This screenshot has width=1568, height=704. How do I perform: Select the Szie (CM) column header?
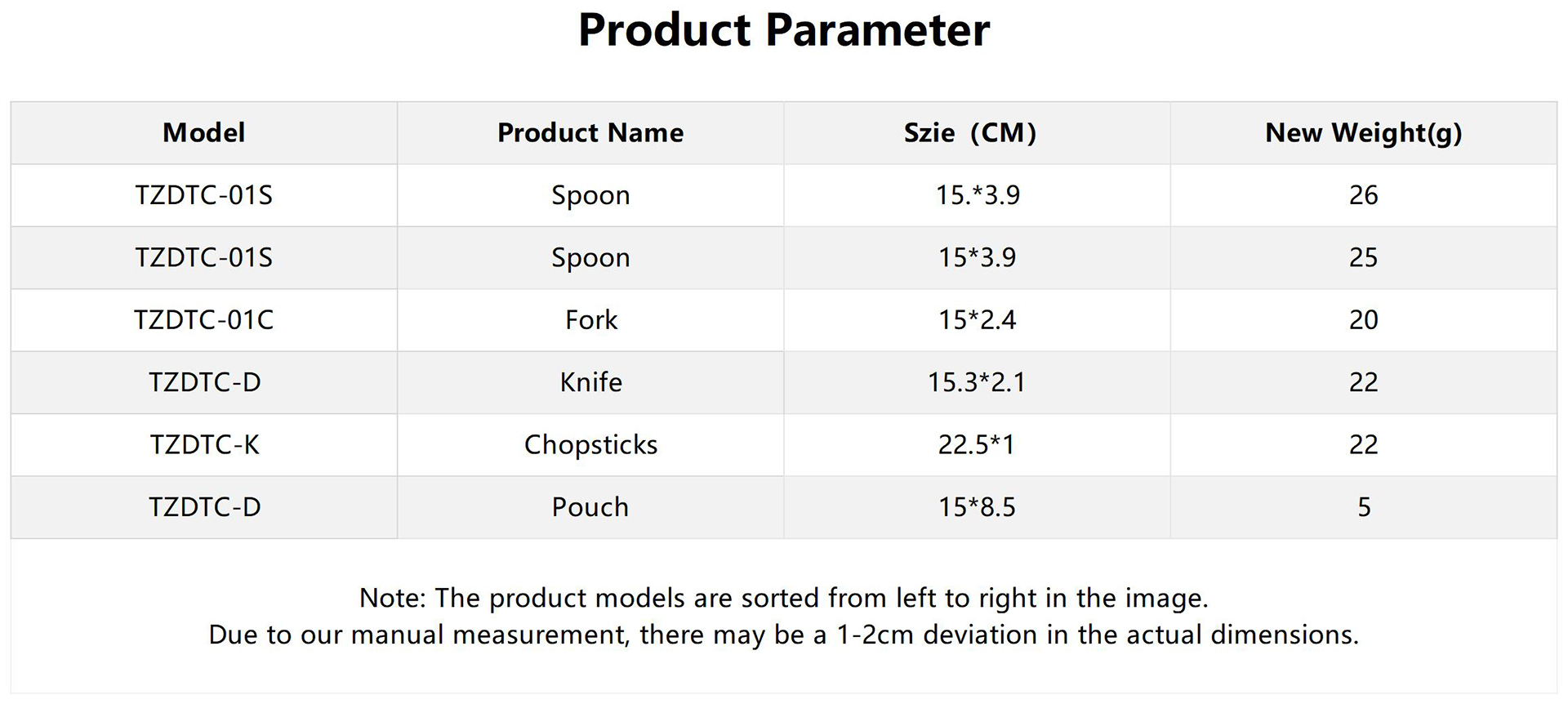click(x=969, y=133)
